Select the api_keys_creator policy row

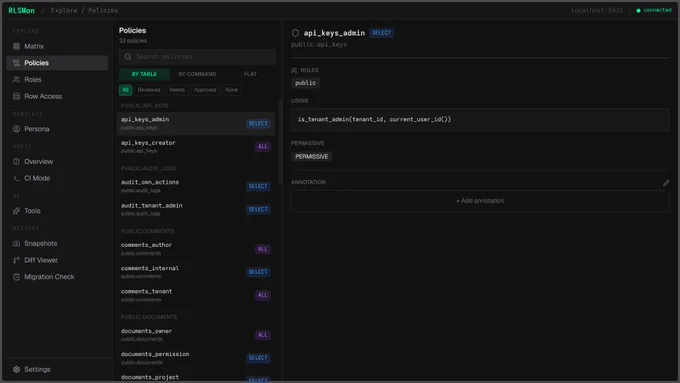click(196, 147)
